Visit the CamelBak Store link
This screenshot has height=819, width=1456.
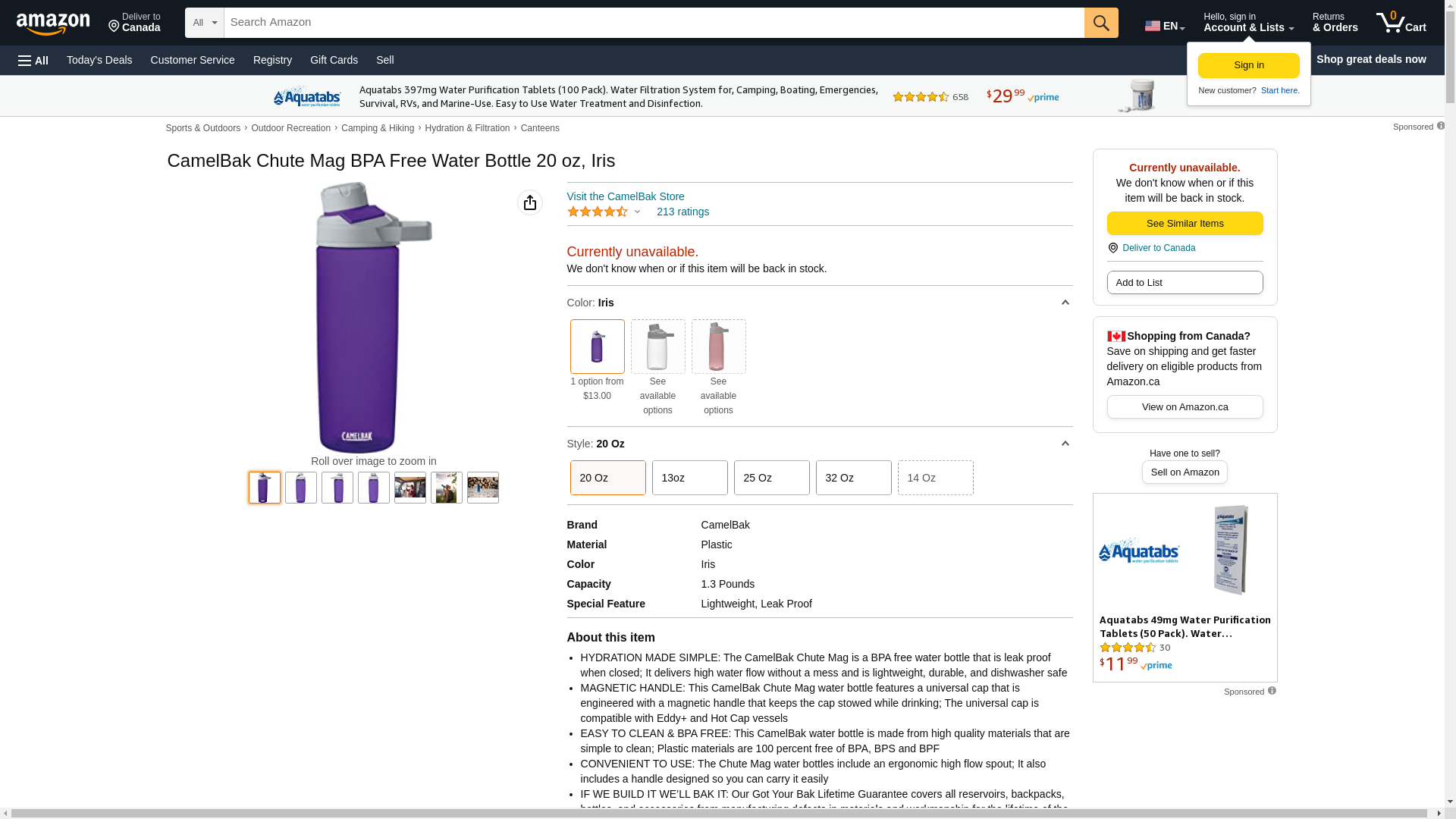(625, 196)
